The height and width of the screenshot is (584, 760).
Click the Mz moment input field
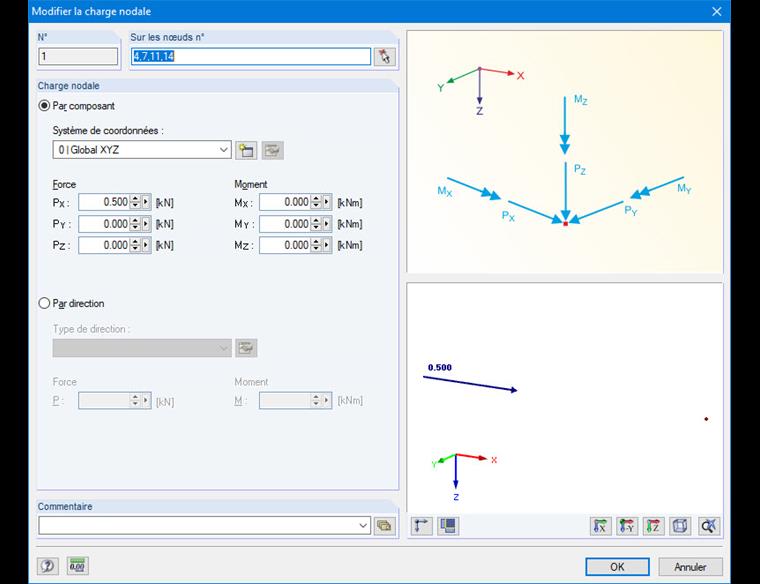pos(285,245)
